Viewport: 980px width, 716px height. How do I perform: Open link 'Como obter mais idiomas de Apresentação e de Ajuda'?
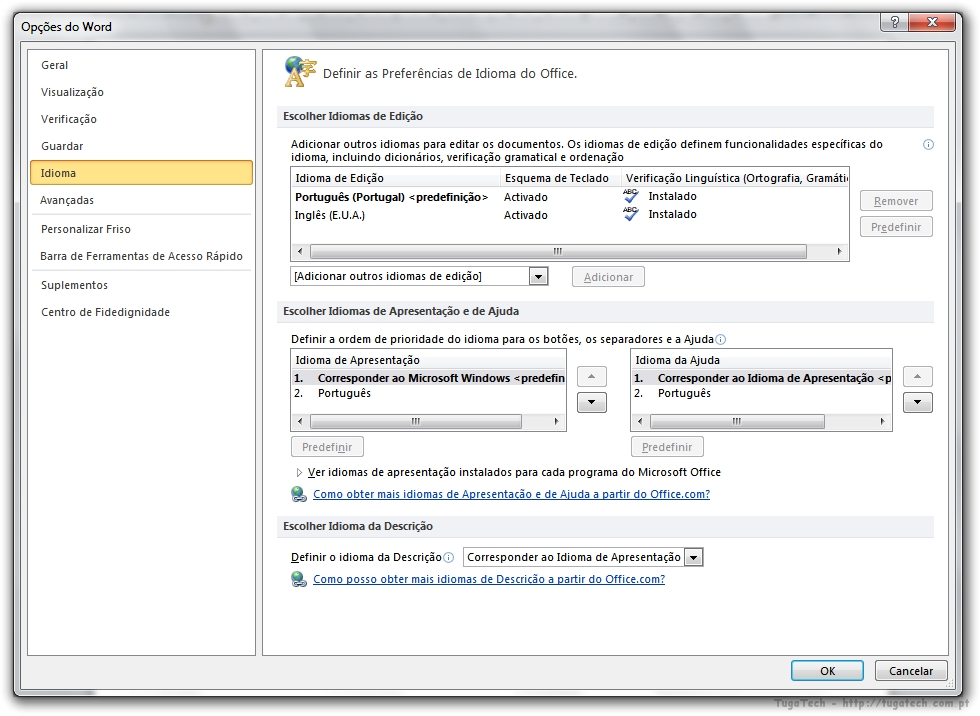[x=511, y=494]
